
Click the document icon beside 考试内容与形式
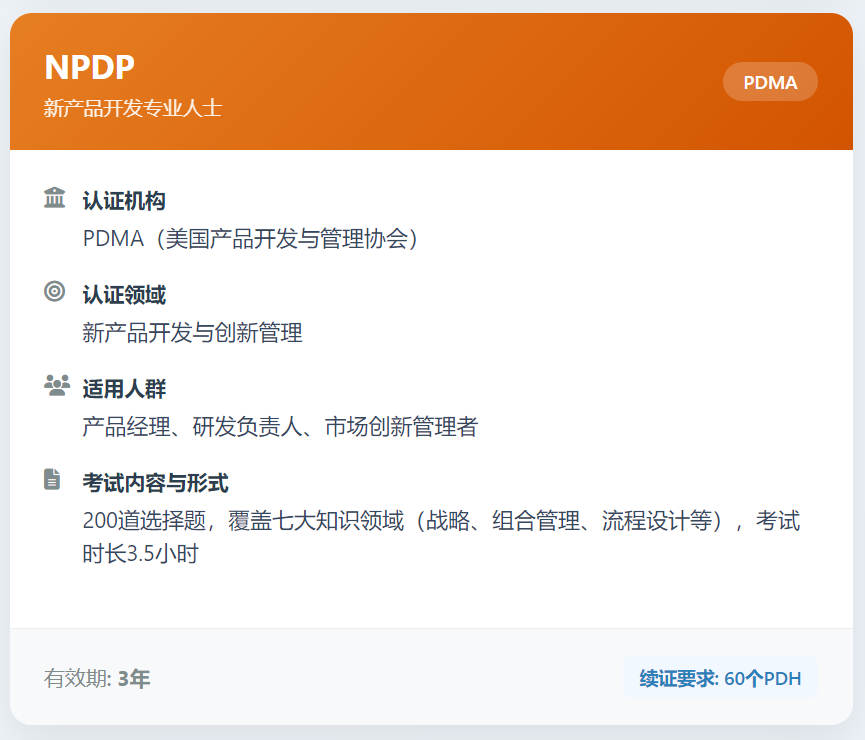[53, 479]
